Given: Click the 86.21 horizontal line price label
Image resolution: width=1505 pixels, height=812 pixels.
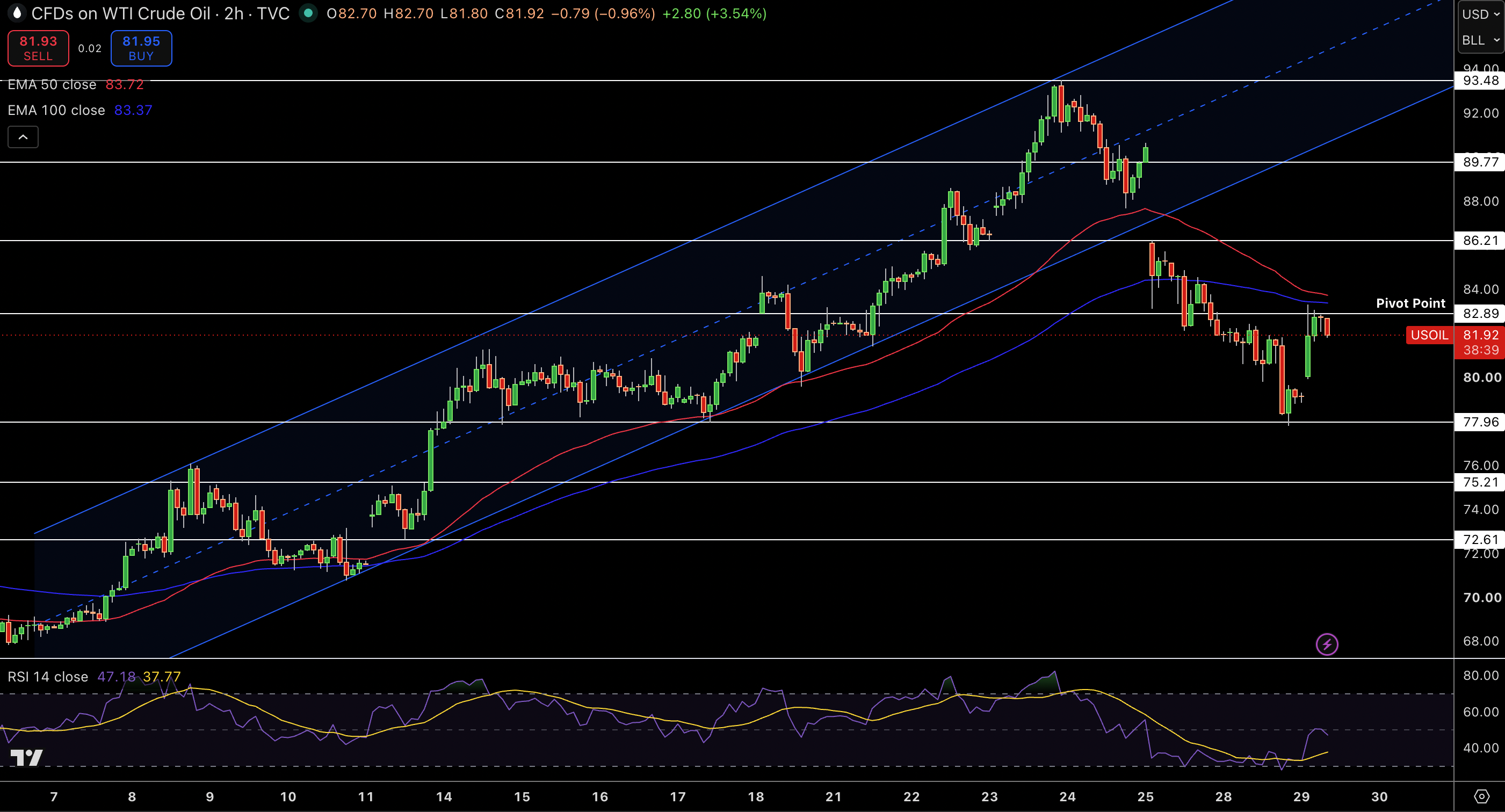Looking at the screenshot, I should [x=1480, y=240].
